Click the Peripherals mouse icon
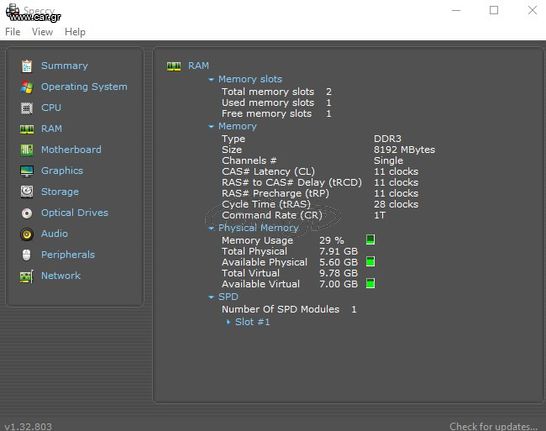This screenshot has height=431, width=546. 27,255
